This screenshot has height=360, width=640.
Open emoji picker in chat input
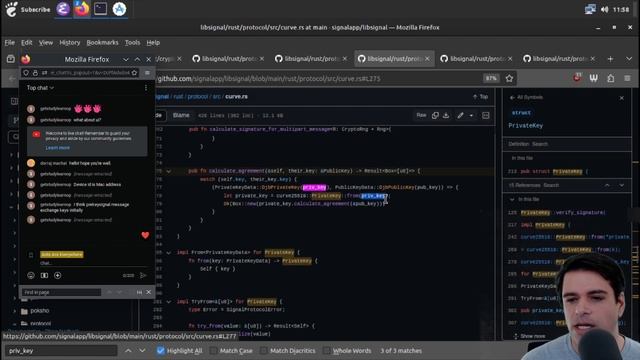pyautogui.click(x=31, y=276)
